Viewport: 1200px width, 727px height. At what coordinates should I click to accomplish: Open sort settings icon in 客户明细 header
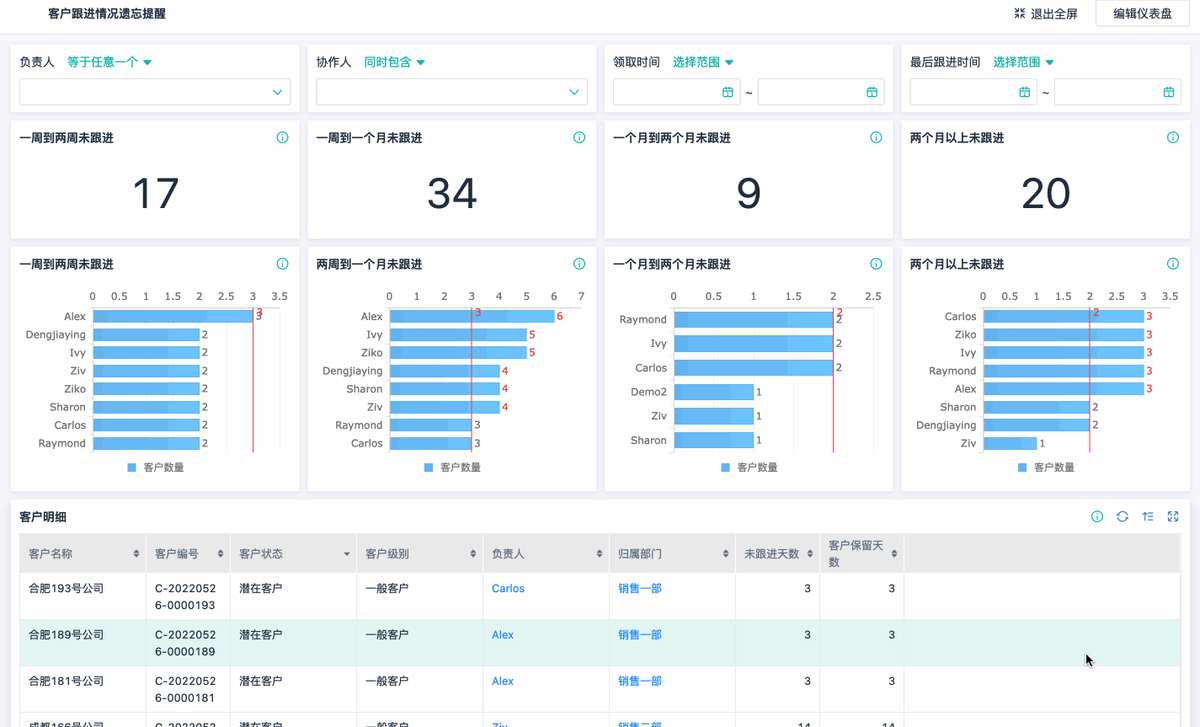click(1148, 517)
